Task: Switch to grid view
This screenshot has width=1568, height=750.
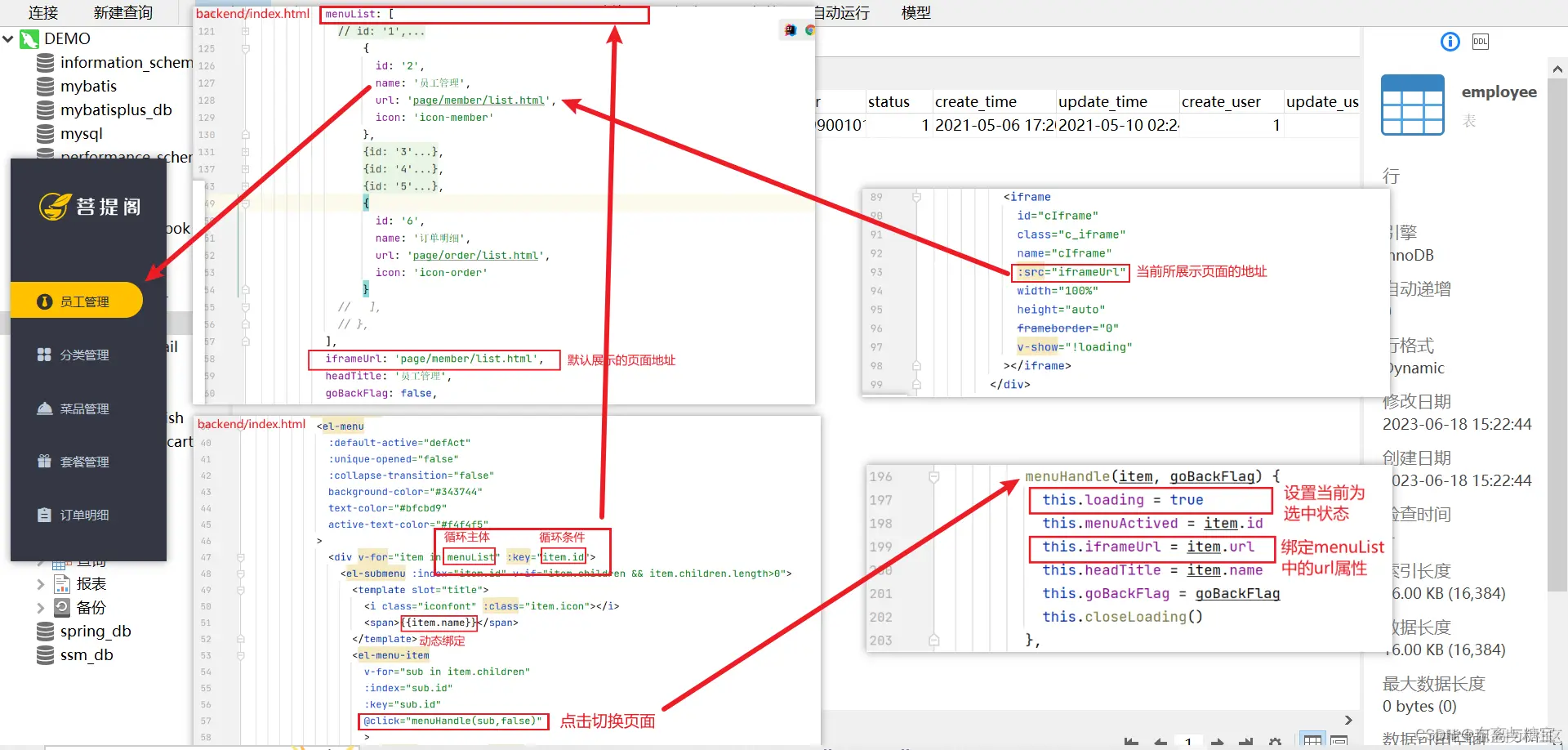Action: (x=1312, y=740)
